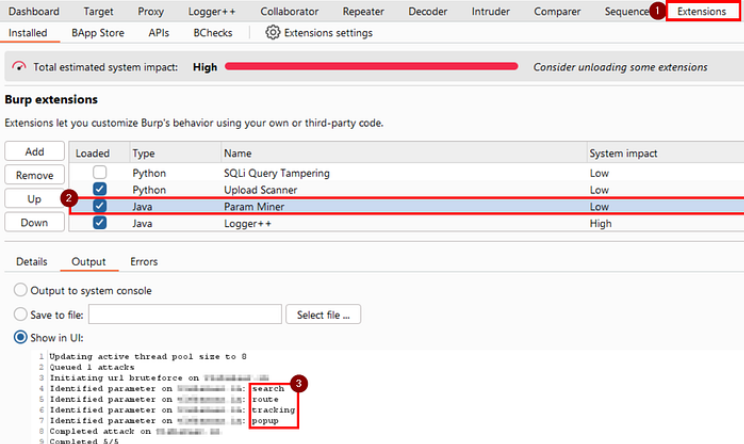Open the extension Errors tab
This screenshot has width=744, height=444.
(x=144, y=261)
